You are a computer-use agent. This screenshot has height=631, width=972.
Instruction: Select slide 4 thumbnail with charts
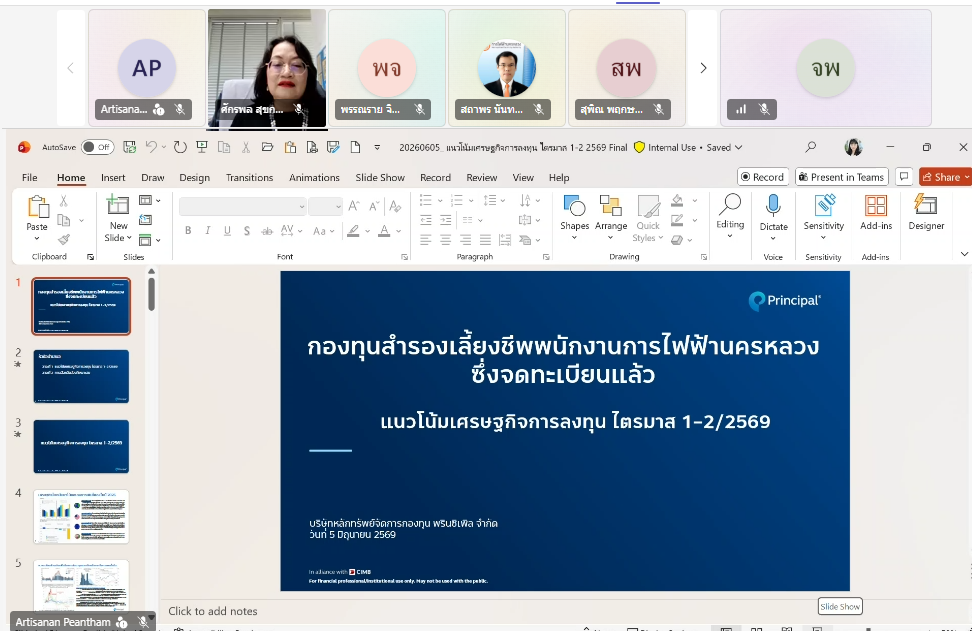[x=81, y=516]
